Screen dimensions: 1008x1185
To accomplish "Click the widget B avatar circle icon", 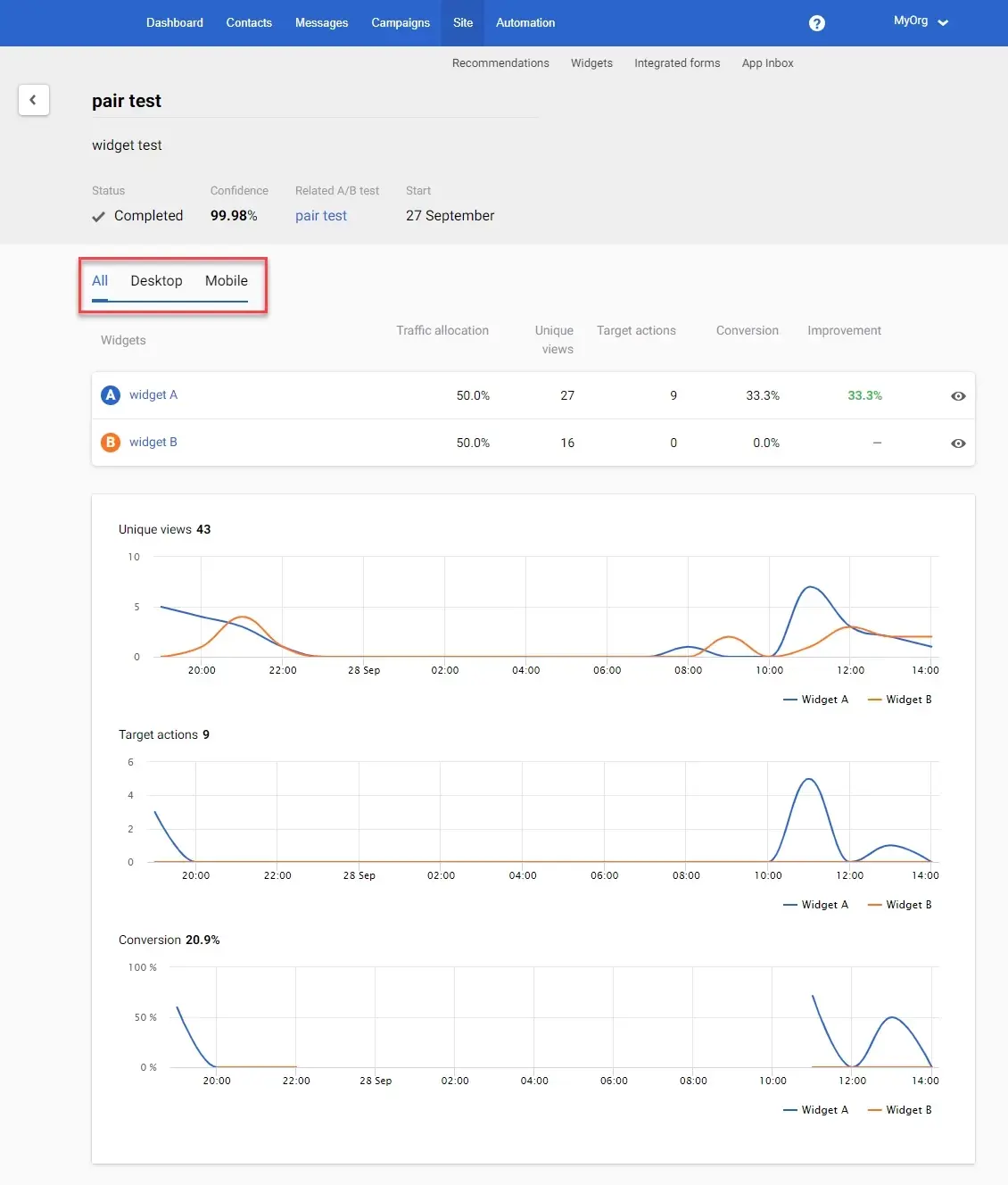I will click(x=110, y=442).
